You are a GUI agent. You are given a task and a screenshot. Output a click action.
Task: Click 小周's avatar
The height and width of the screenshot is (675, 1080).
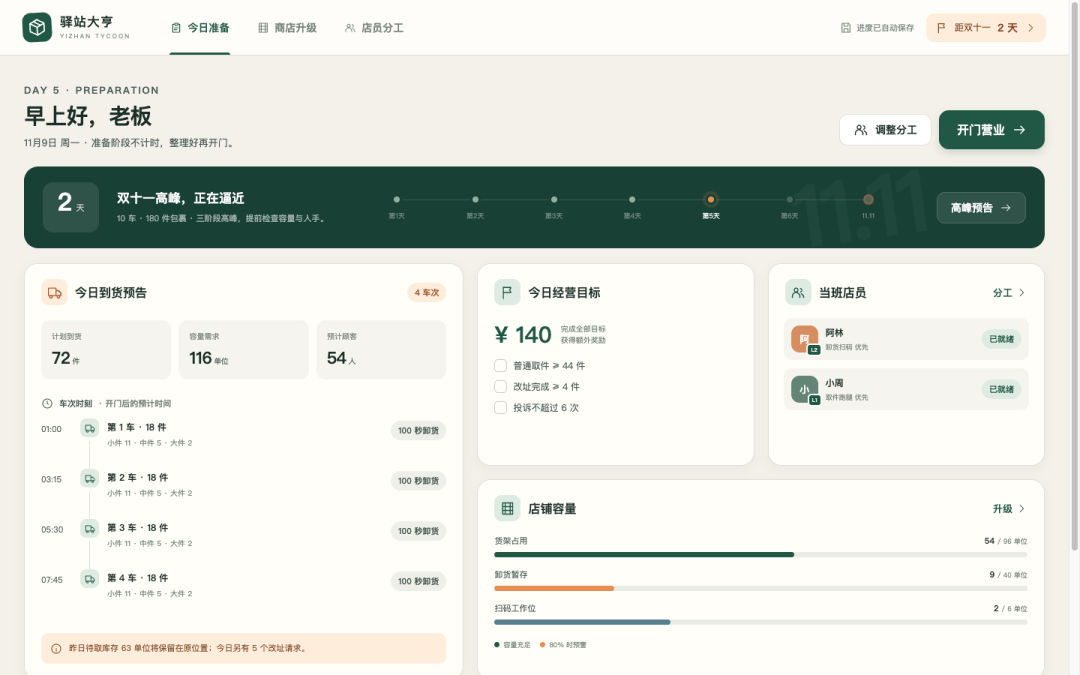pyautogui.click(x=804, y=389)
